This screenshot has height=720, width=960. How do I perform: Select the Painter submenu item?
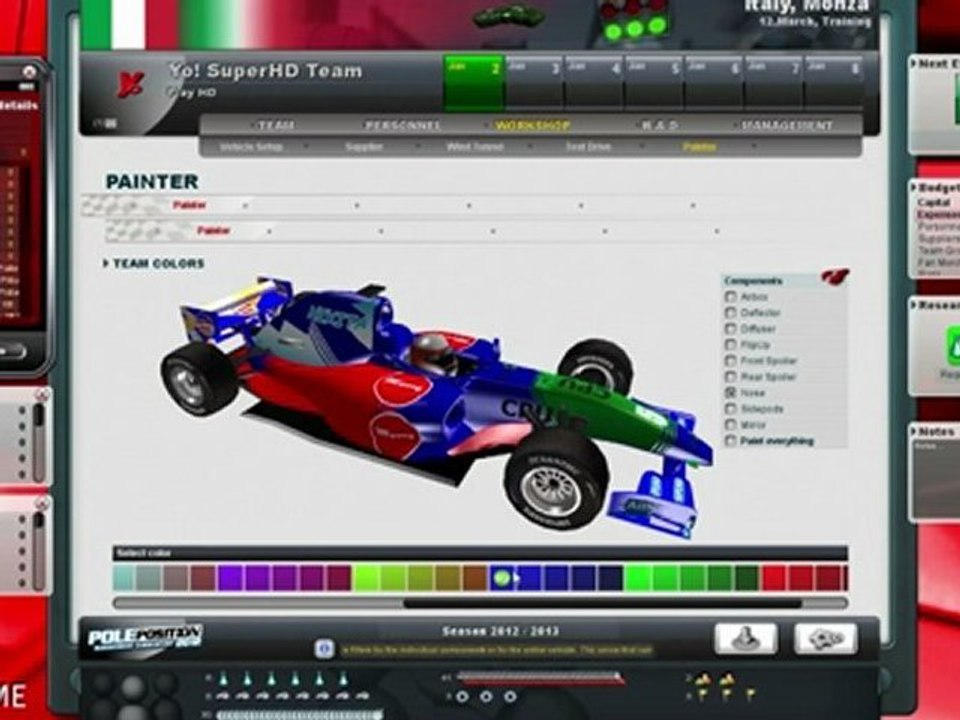(x=699, y=147)
